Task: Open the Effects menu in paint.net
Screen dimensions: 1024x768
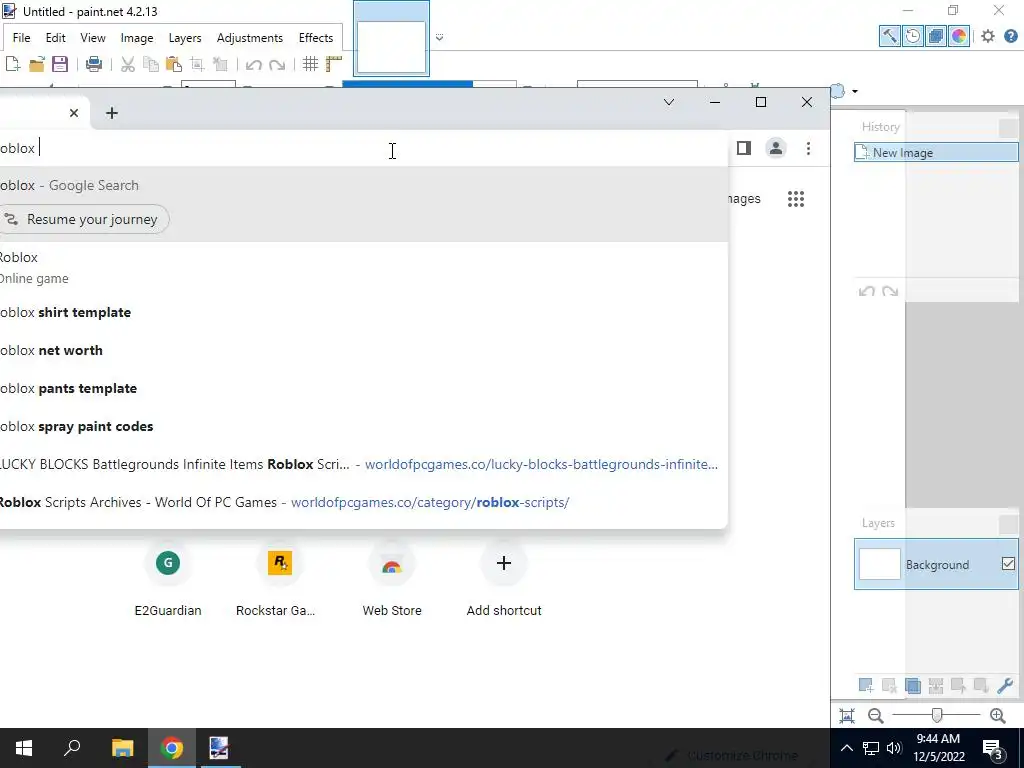Action: [316, 38]
